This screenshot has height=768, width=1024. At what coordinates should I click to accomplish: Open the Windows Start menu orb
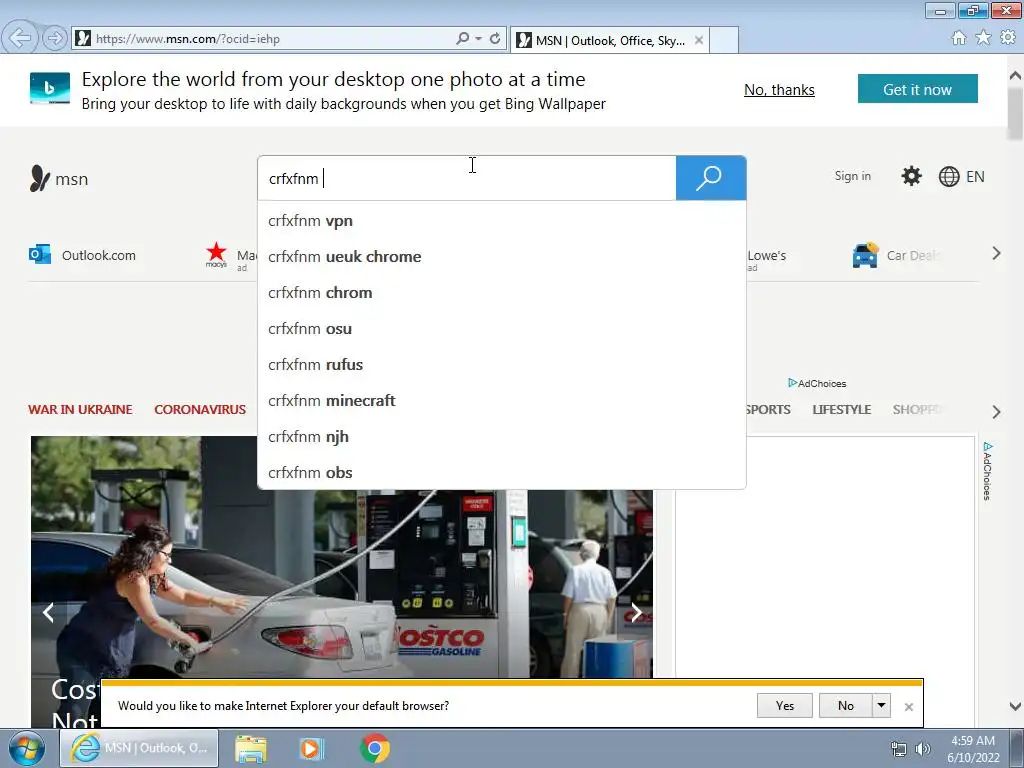coord(27,748)
